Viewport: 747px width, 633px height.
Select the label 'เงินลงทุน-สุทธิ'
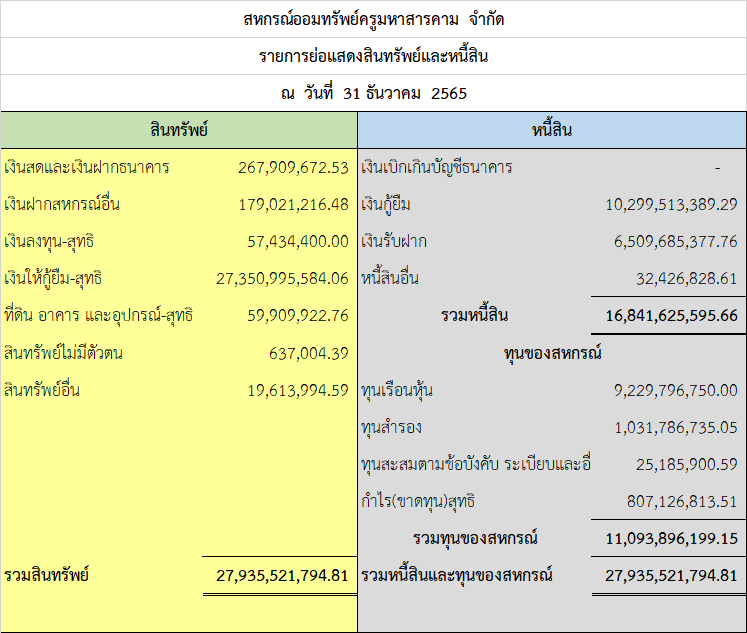pos(49,241)
